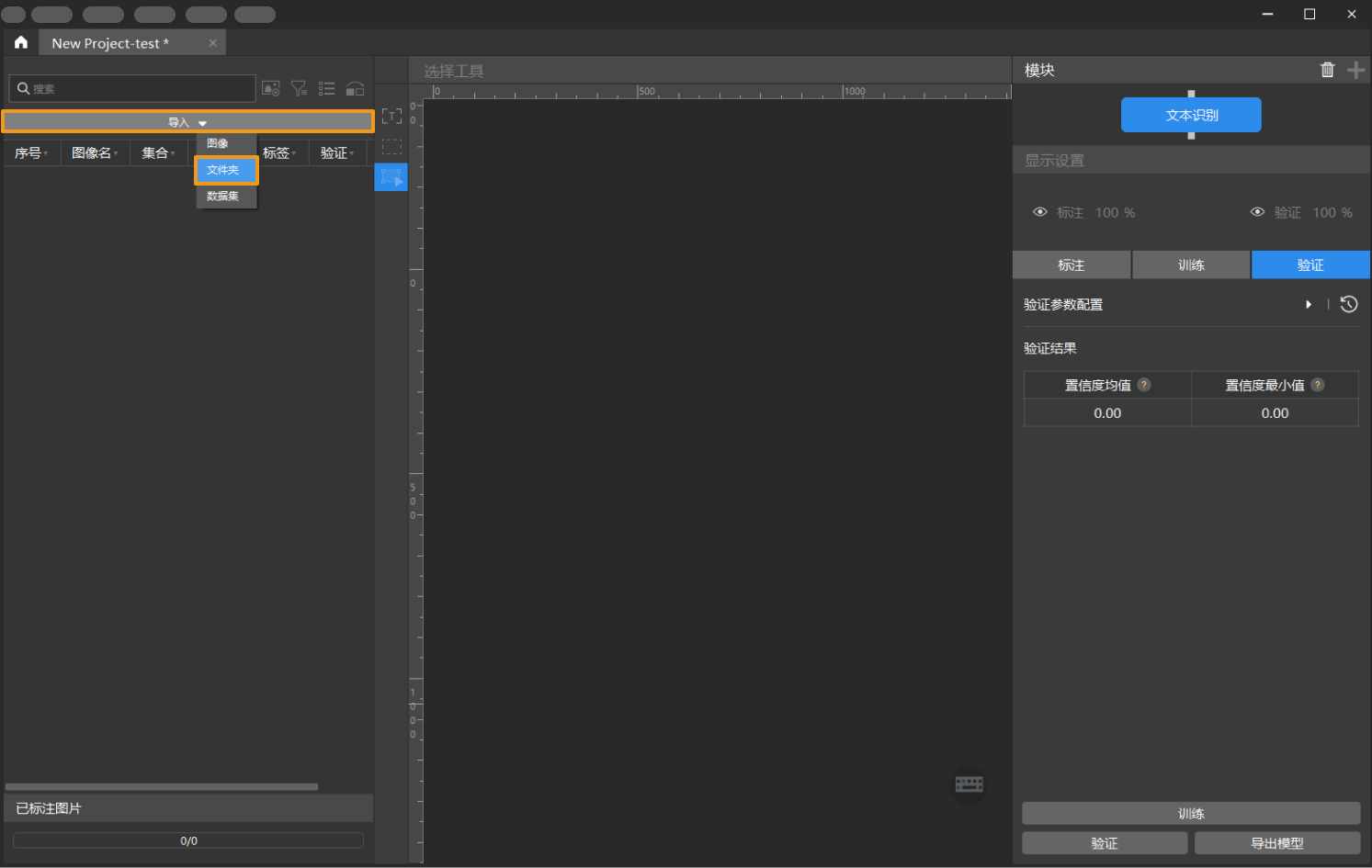Click the 0/0 labeled progress bar
The width and height of the screenshot is (1372, 868).
(188, 840)
